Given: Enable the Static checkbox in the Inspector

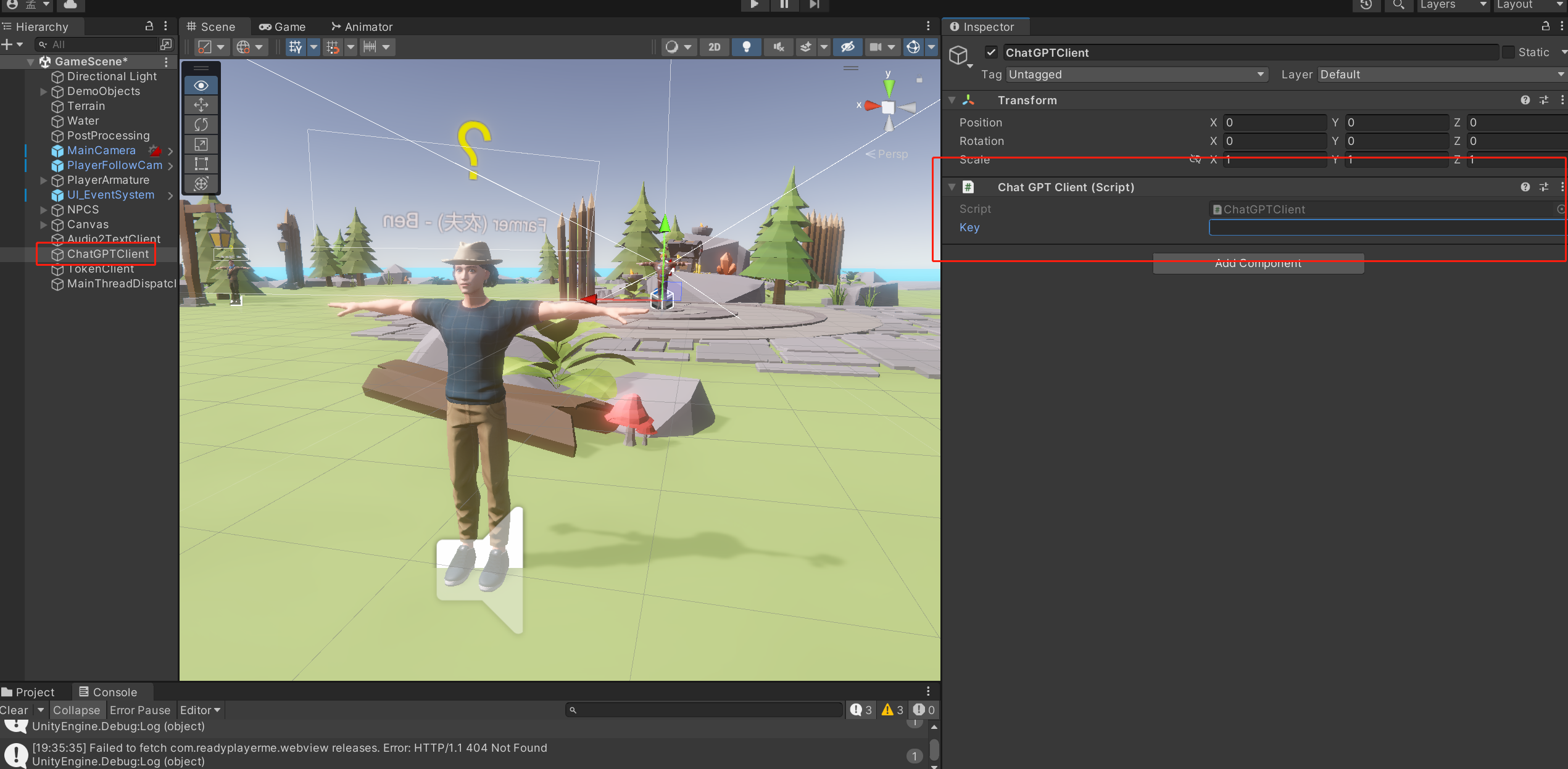Looking at the screenshot, I should 1508,52.
